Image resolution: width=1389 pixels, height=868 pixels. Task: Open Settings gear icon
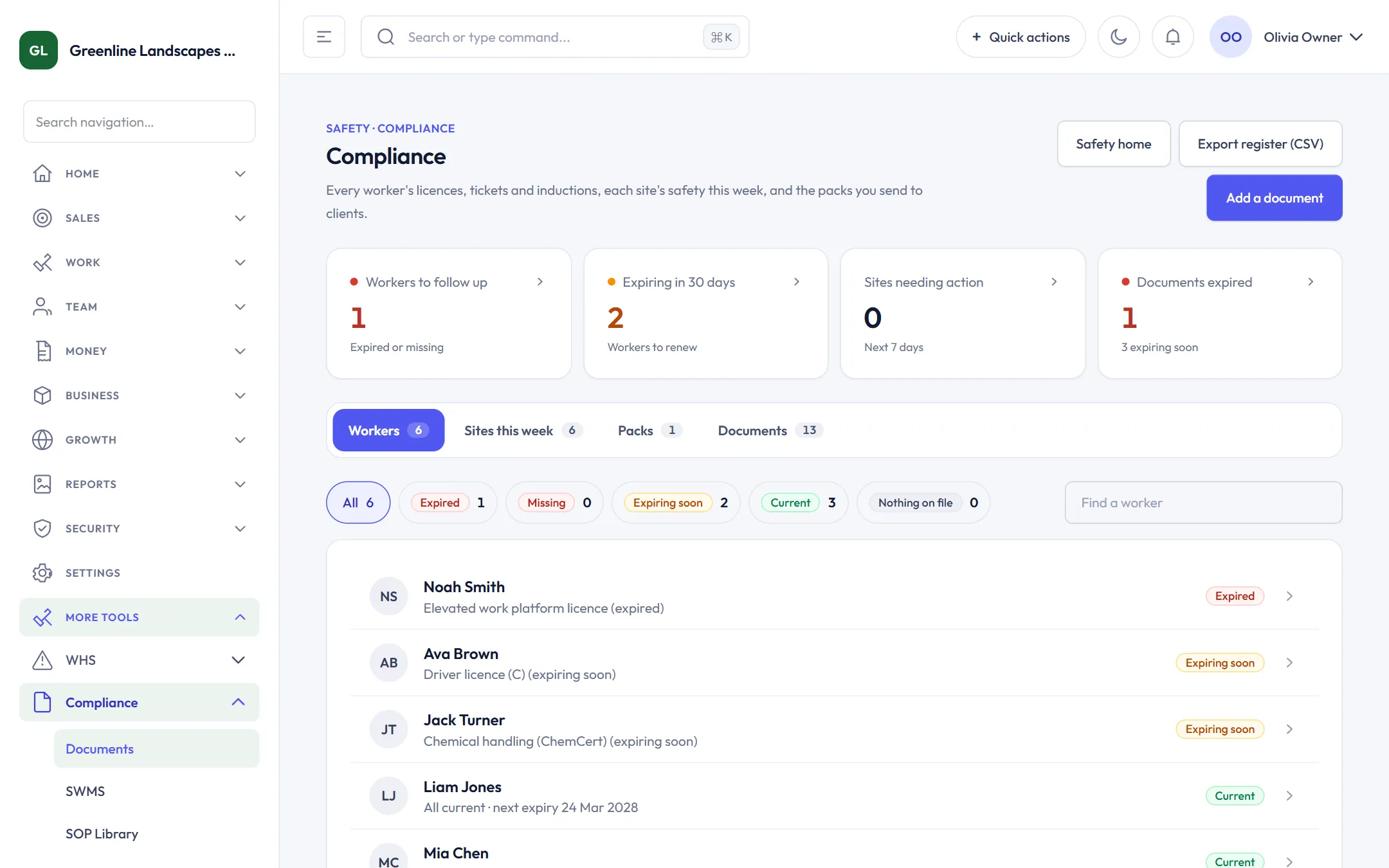click(x=42, y=573)
